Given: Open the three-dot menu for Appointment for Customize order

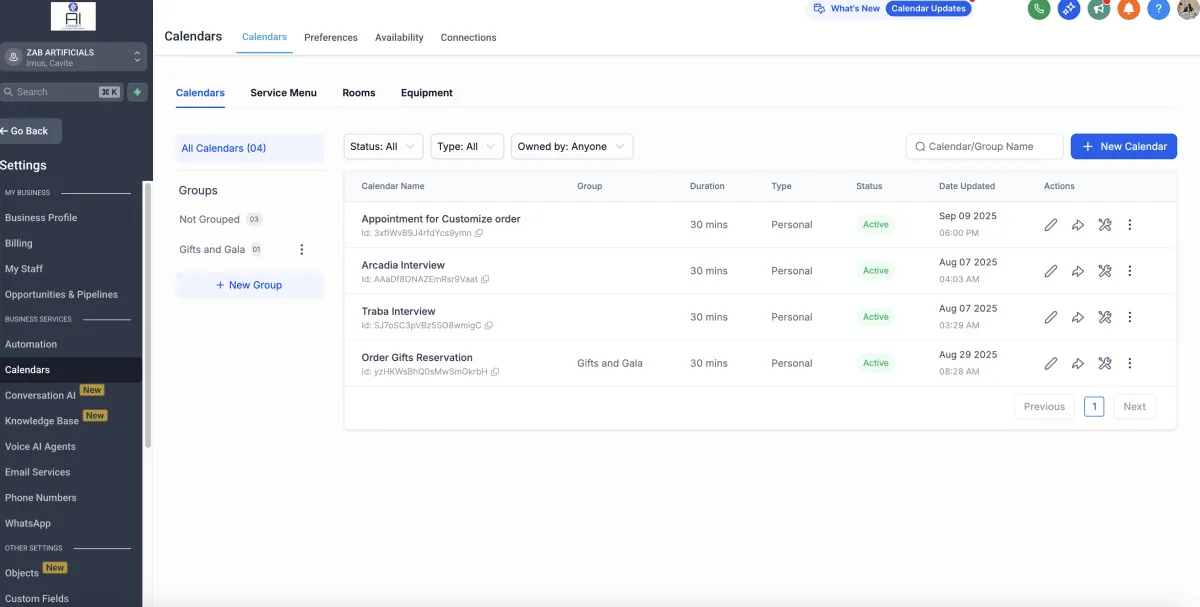Looking at the screenshot, I should pos(1130,225).
